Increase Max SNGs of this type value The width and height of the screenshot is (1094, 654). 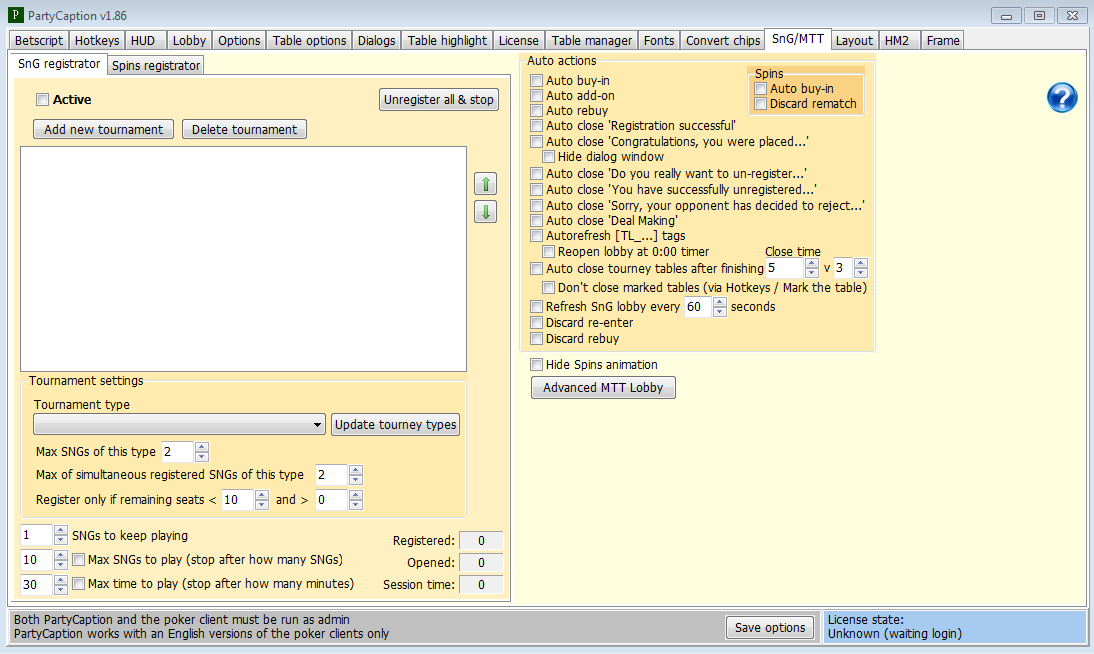[x=202, y=447]
